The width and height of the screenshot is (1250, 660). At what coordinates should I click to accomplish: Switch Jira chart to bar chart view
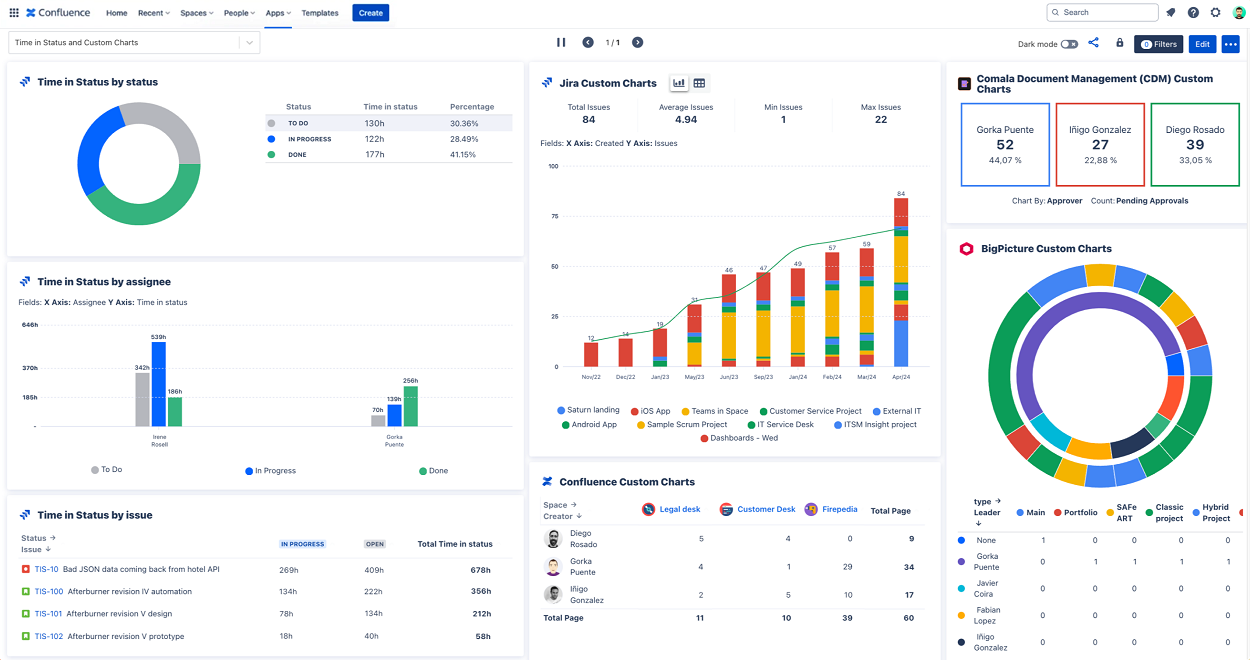[679, 83]
